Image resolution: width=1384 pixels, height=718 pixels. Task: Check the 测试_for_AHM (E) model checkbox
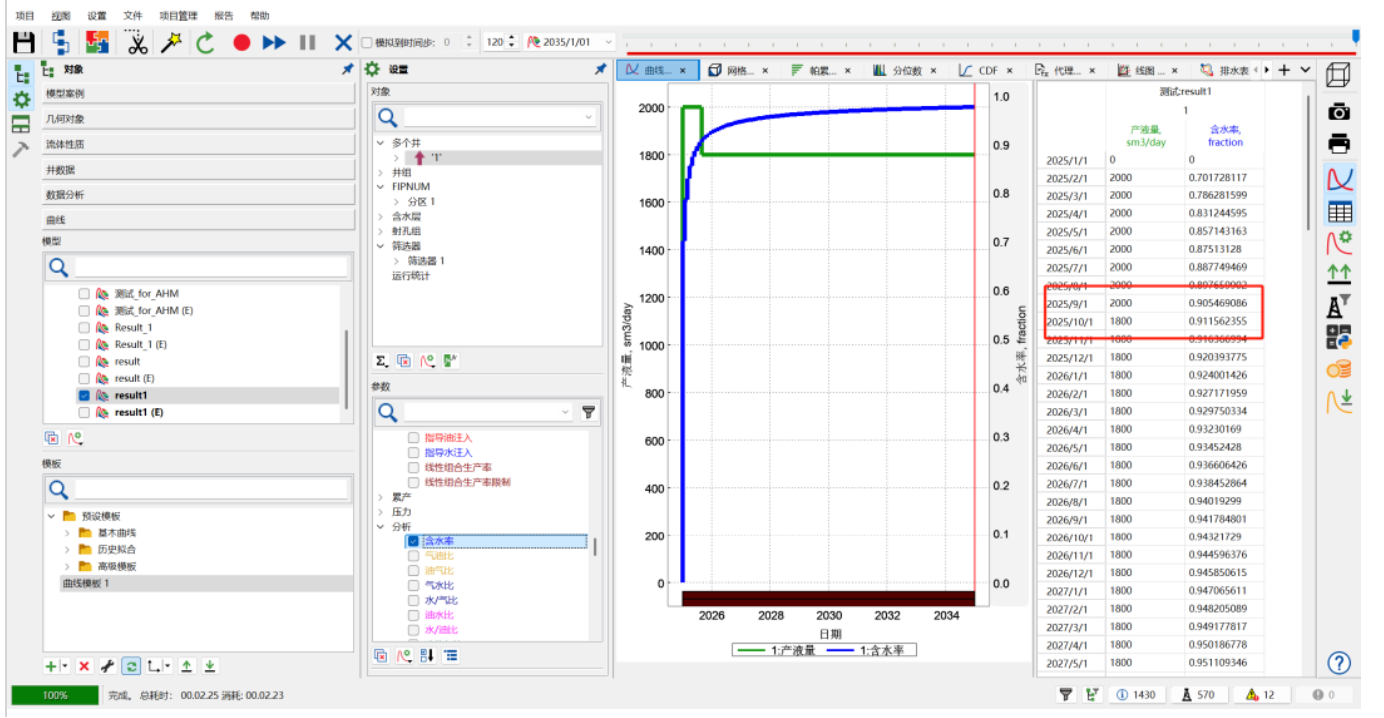[84, 310]
